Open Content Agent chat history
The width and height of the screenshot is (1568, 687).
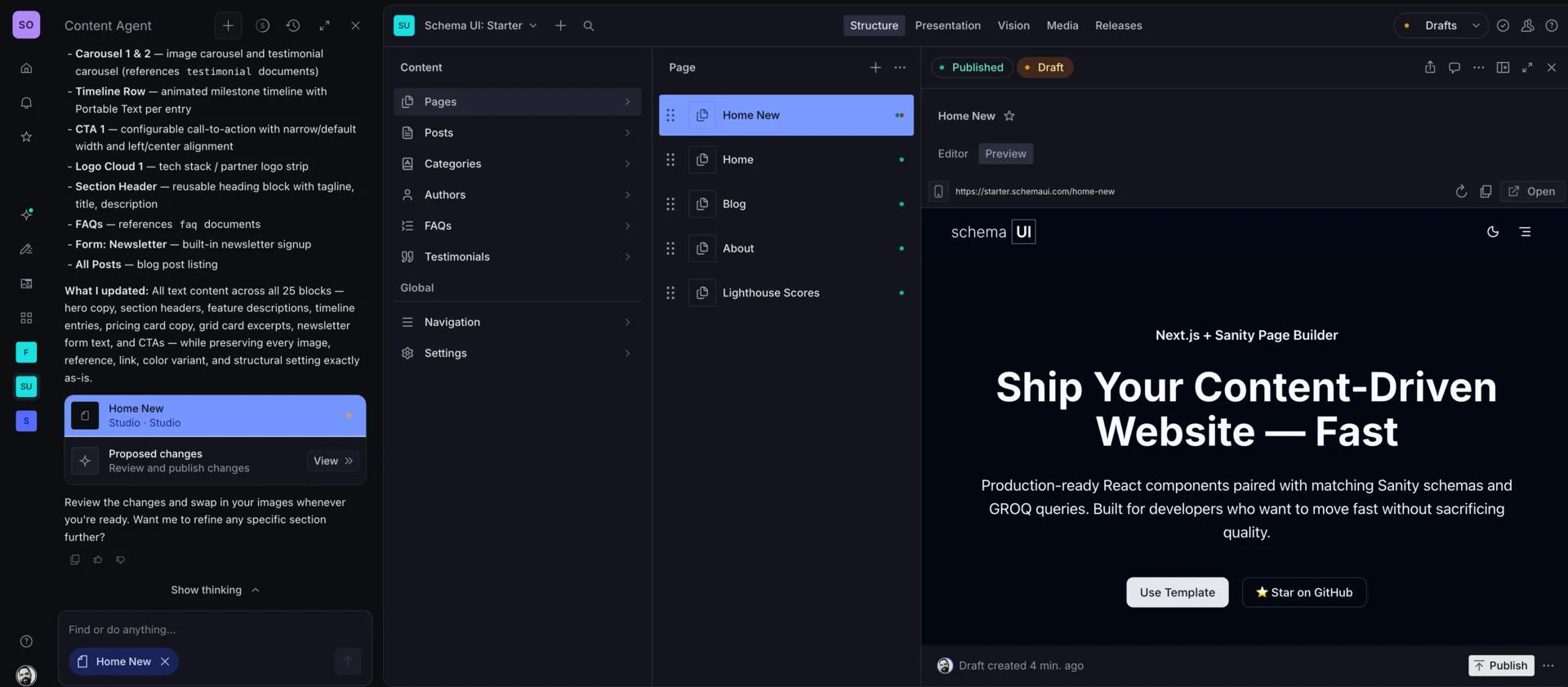(x=293, y=25)
